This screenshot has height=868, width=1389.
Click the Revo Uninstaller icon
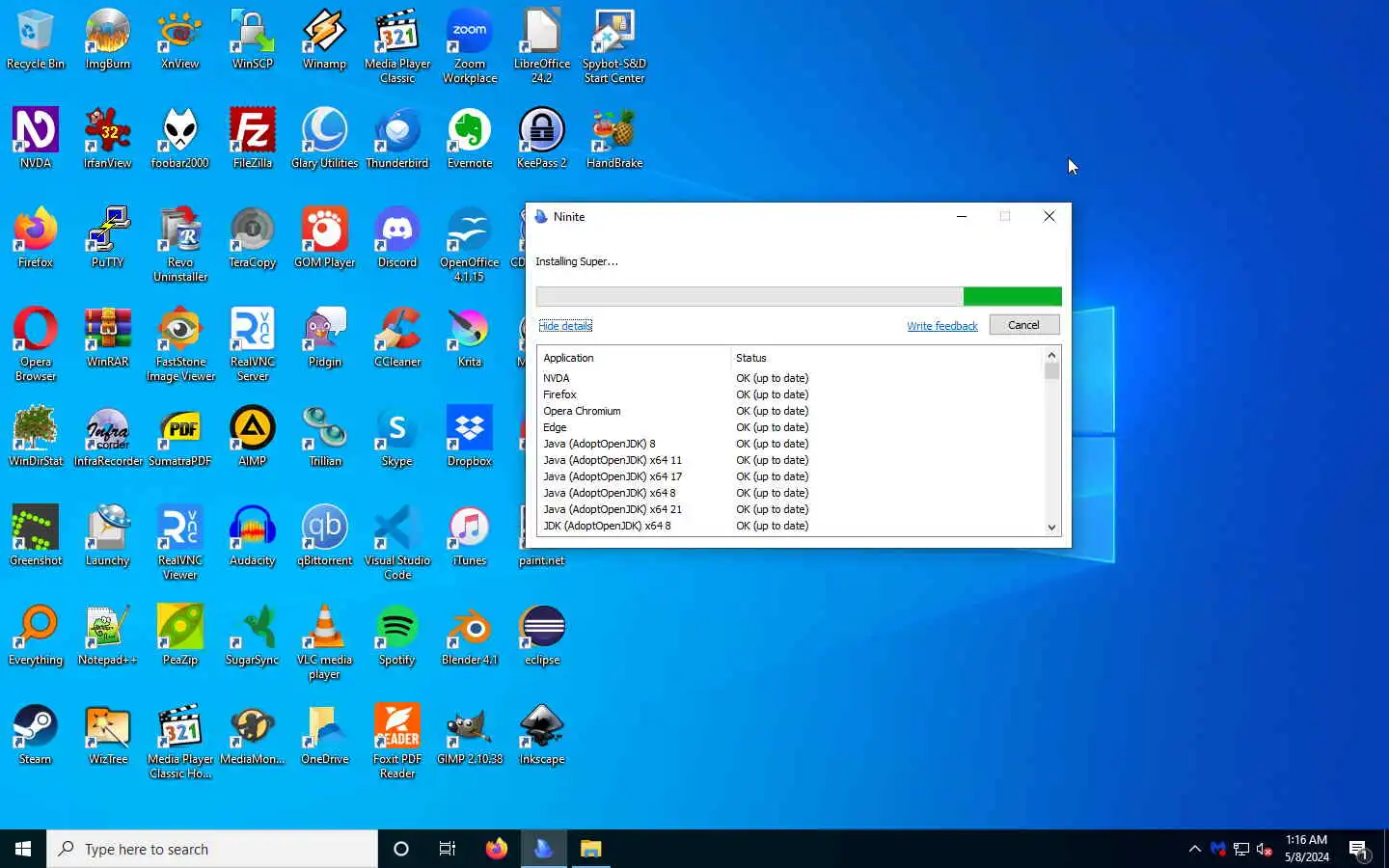click(x=180, y=244)
